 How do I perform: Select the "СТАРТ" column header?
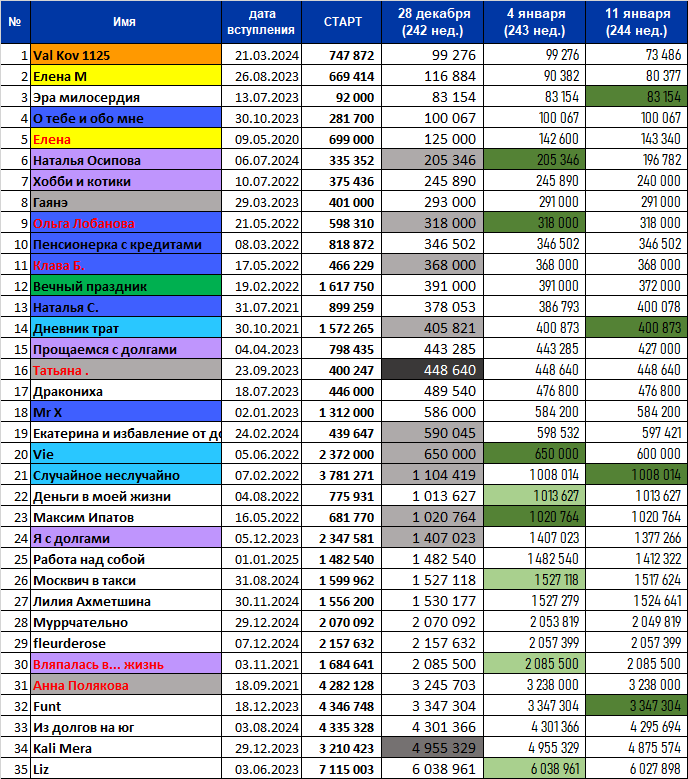(x=342, y=22)
